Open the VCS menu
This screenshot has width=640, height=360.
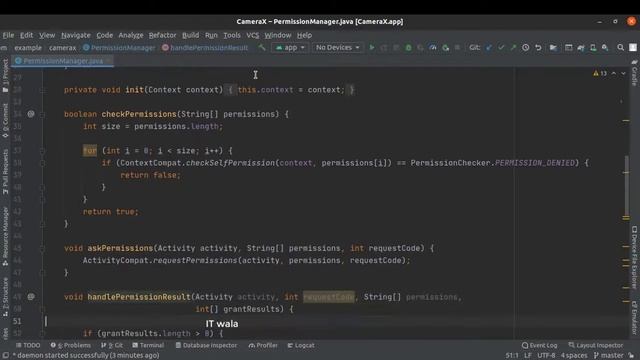click(253, 35)
